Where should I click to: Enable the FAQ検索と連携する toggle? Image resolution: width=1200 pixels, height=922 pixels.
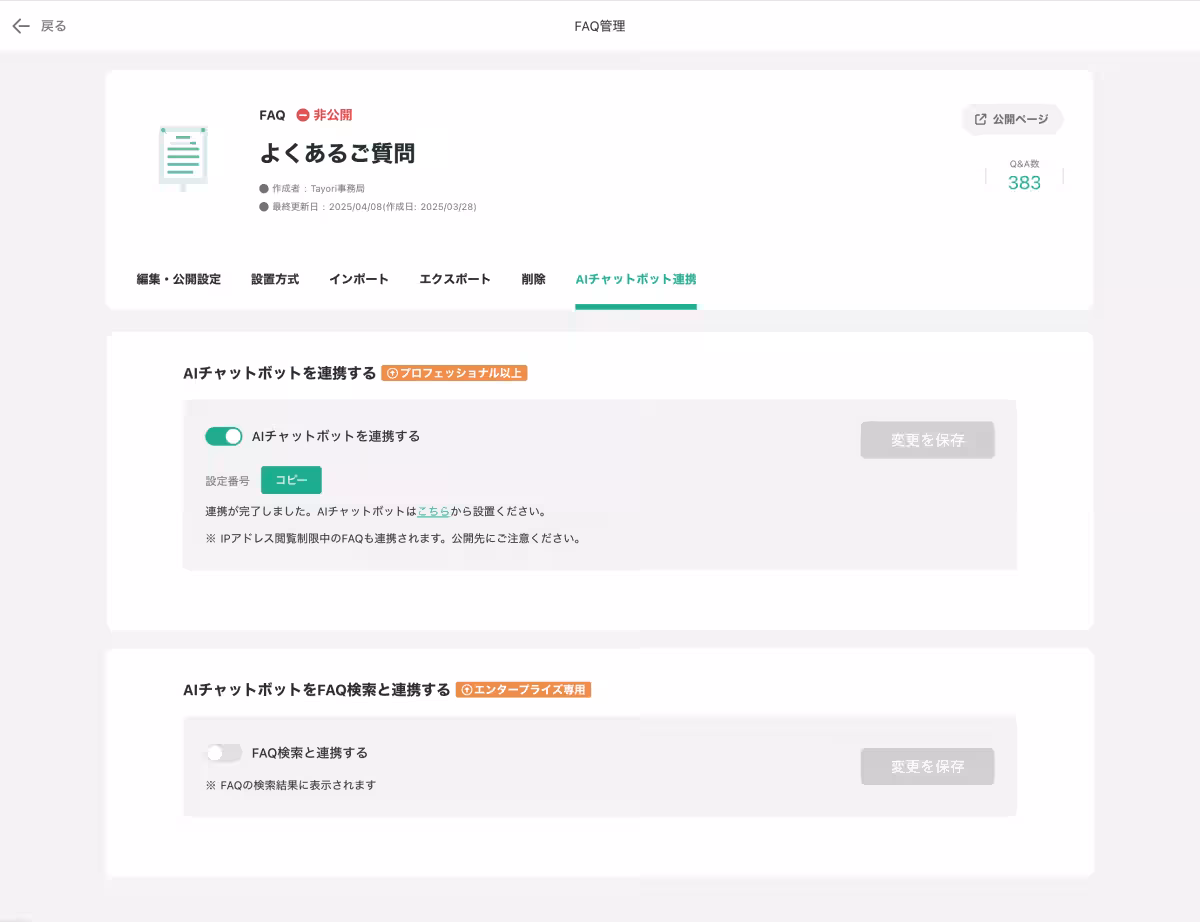coord(224,754)
